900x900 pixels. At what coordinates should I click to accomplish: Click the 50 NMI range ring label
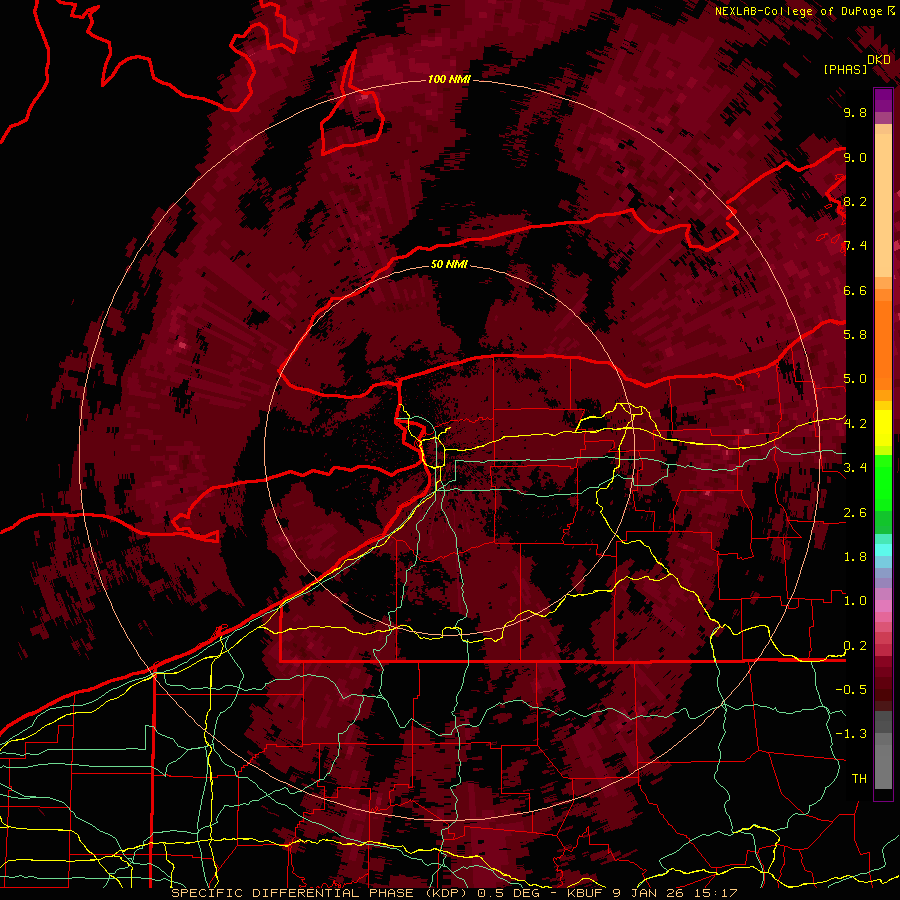[449, 264]
